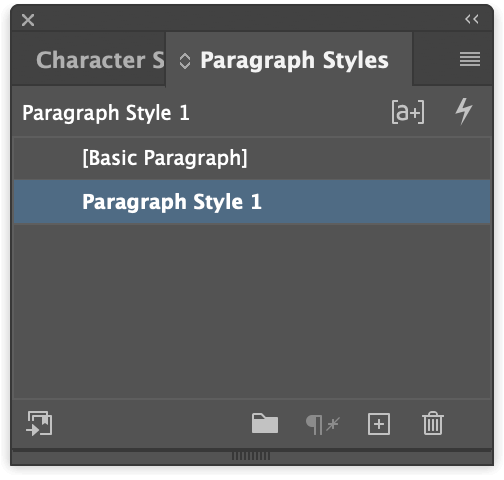Toggle the style override highlighter [a+]
Viewport: 504px width, 480px height.
point(408,112)
